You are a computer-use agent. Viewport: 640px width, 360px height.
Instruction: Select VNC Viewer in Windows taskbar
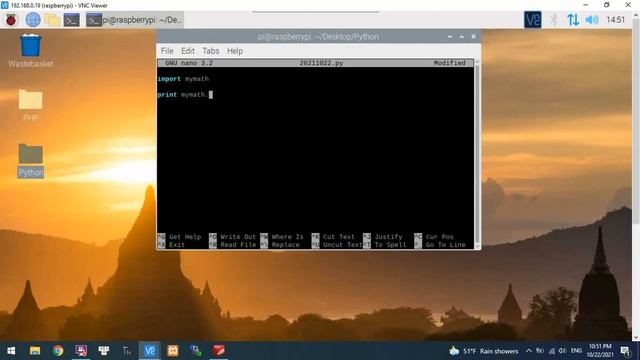[x=150, y=351]
